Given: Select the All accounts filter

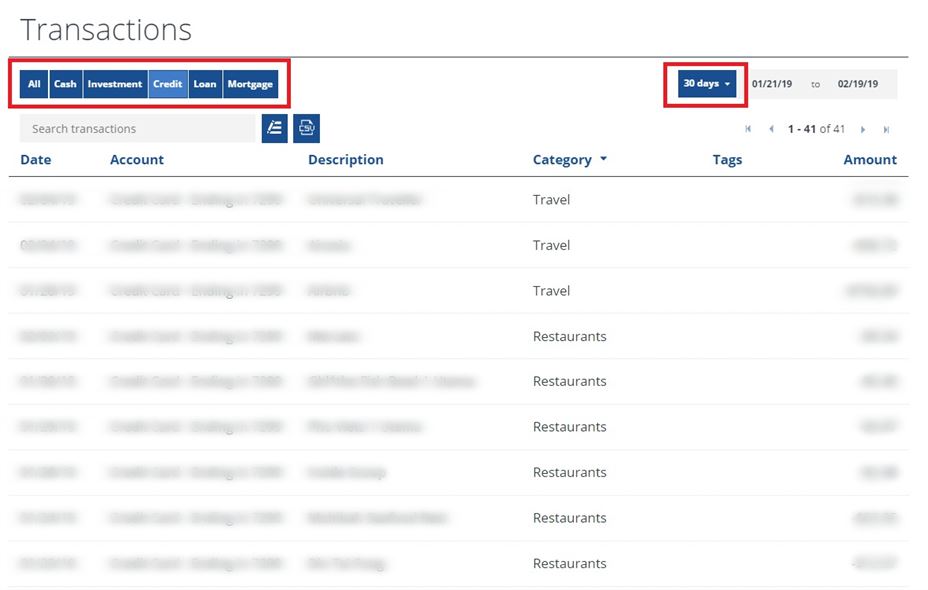Looking at the screenshot, I should 34,84.
